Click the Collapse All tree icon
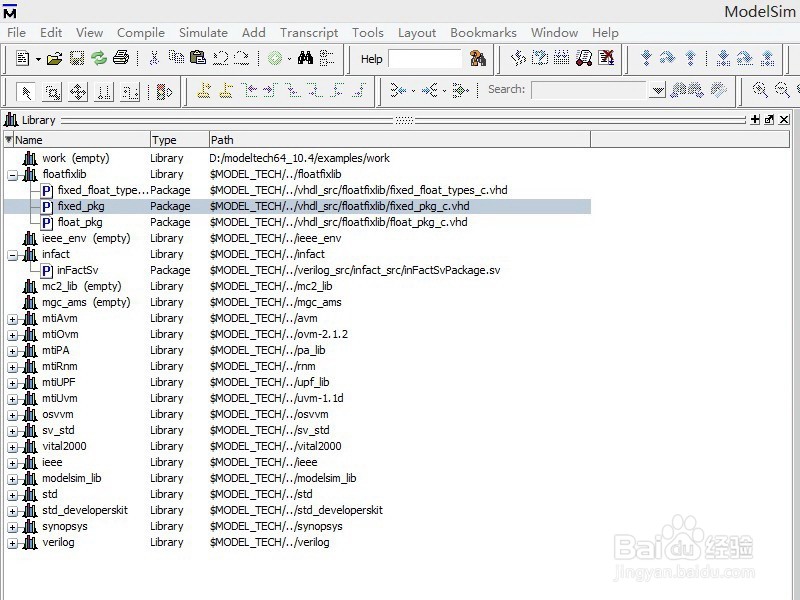 pos(327,58)
